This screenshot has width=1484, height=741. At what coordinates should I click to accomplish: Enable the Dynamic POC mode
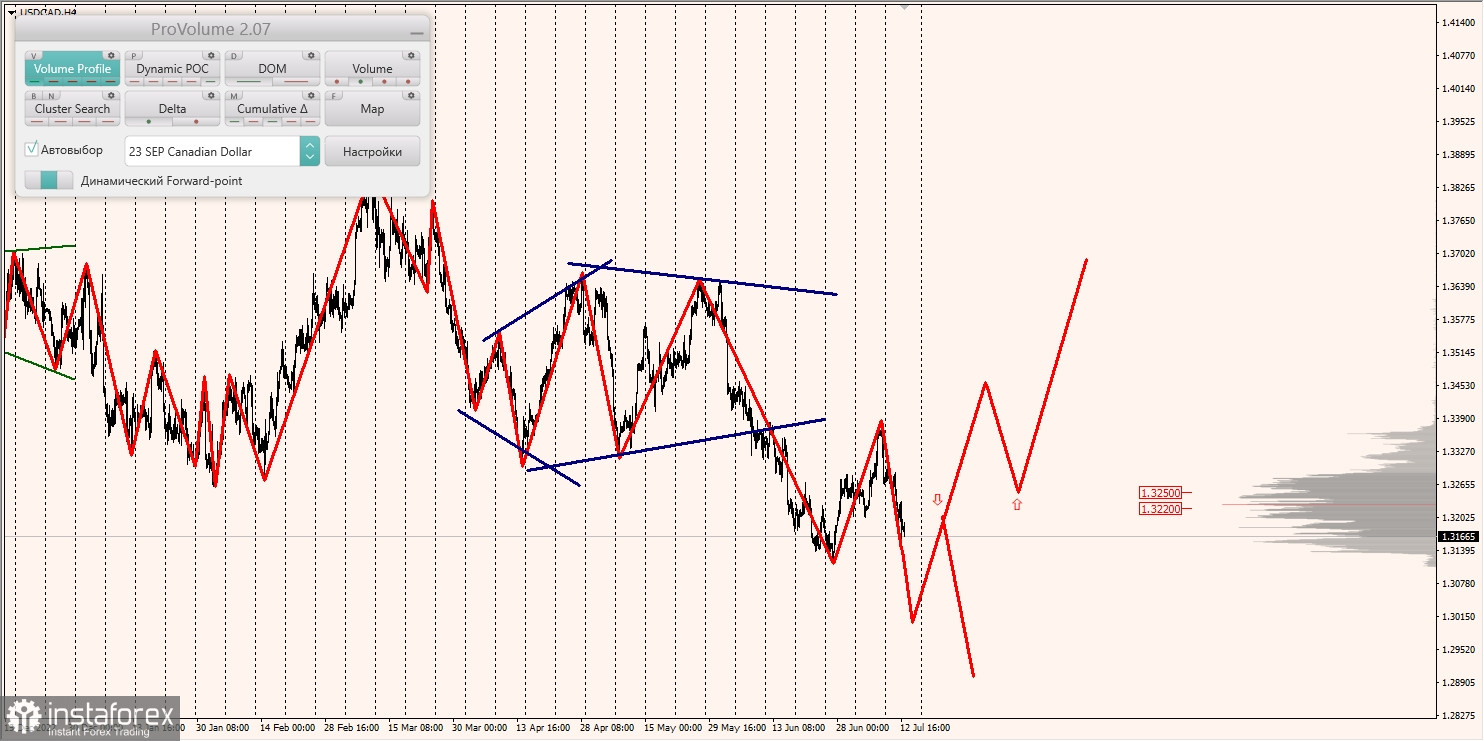pyautogui.click(x=172, y=69)
